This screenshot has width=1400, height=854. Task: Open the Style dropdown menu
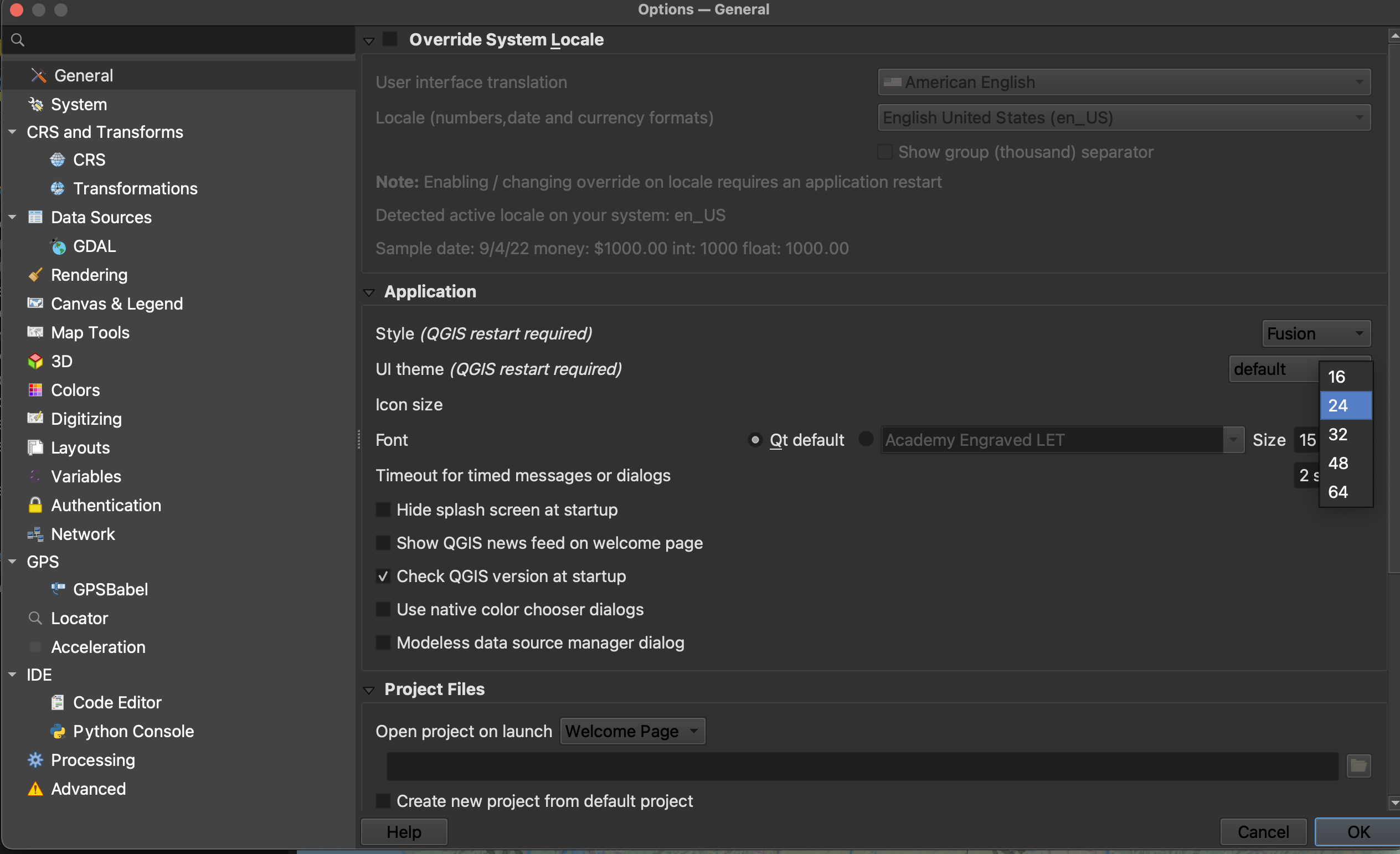click(x=1313, y=333)
